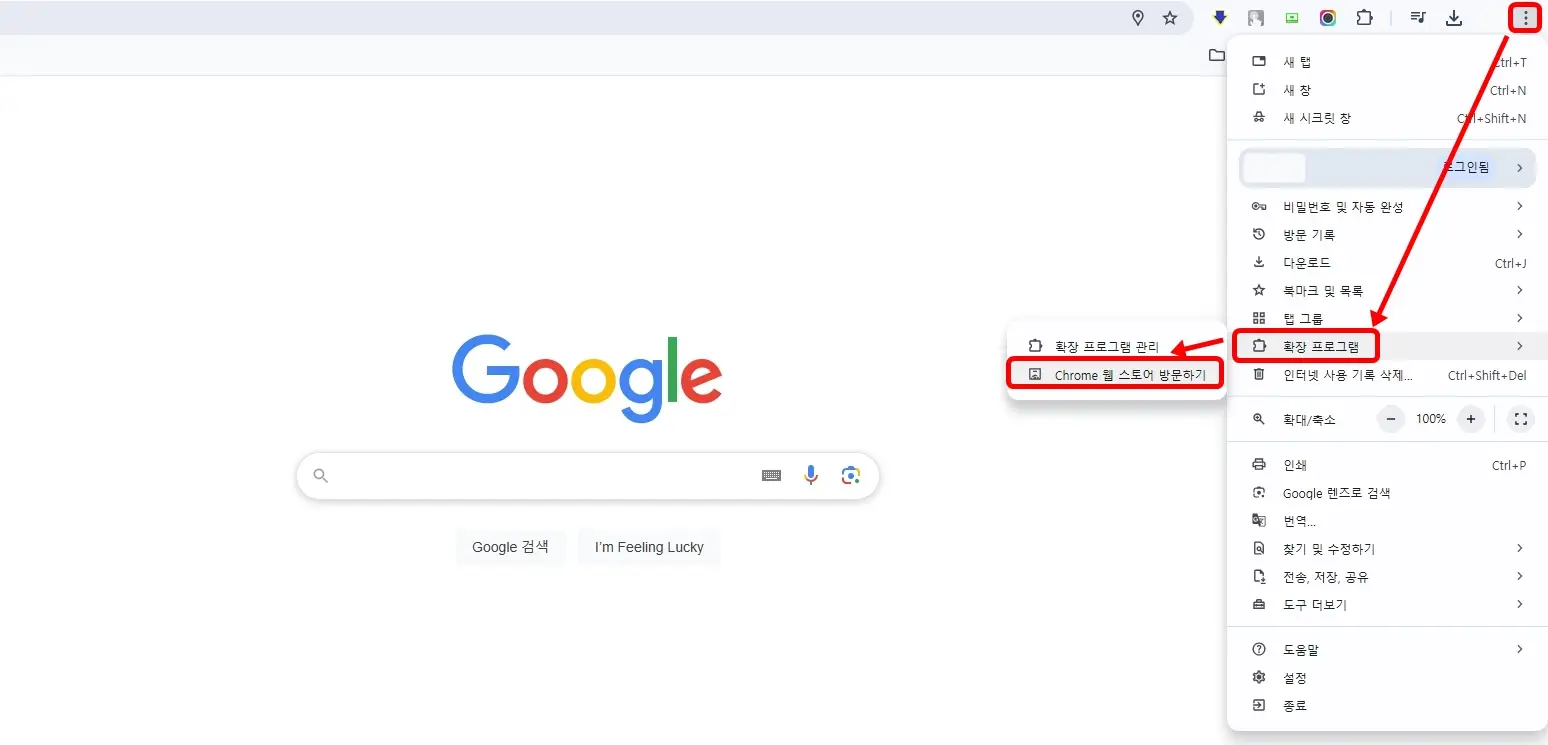
Task: Click the location pin icon in address bar
Action: (x=1138, y=17)
